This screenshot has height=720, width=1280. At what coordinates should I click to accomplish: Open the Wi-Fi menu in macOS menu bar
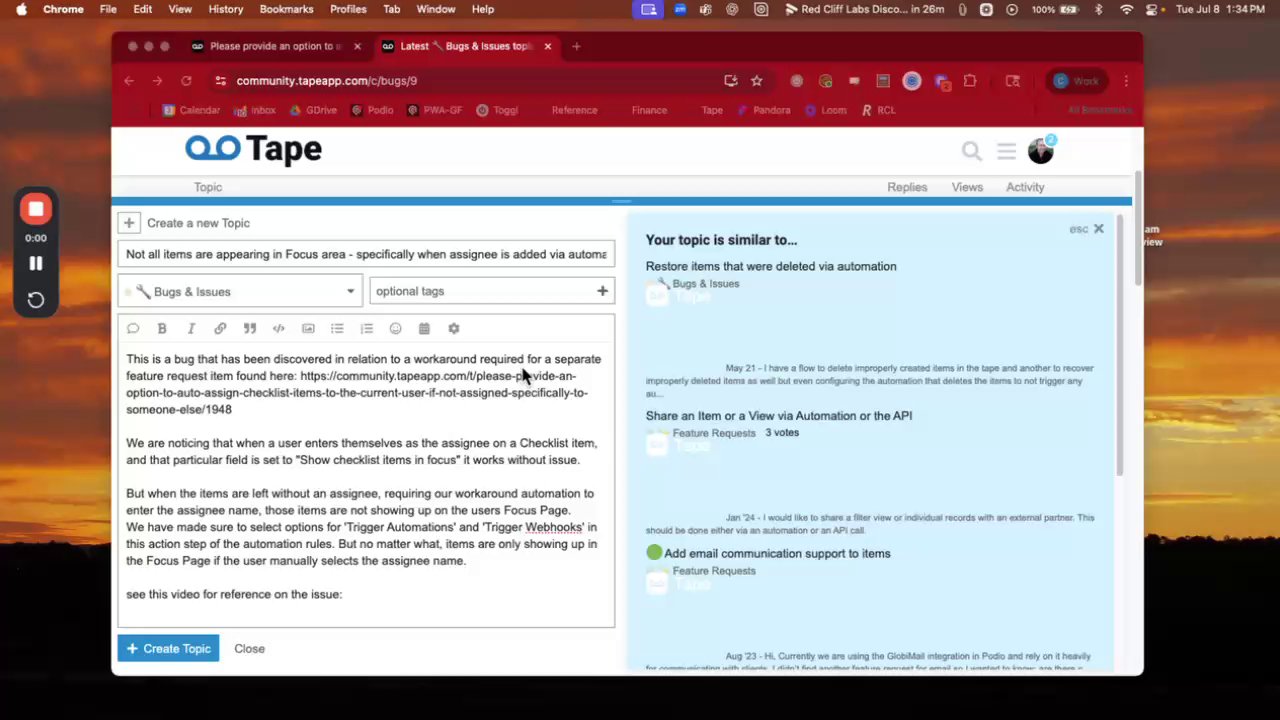point(1127,9)
